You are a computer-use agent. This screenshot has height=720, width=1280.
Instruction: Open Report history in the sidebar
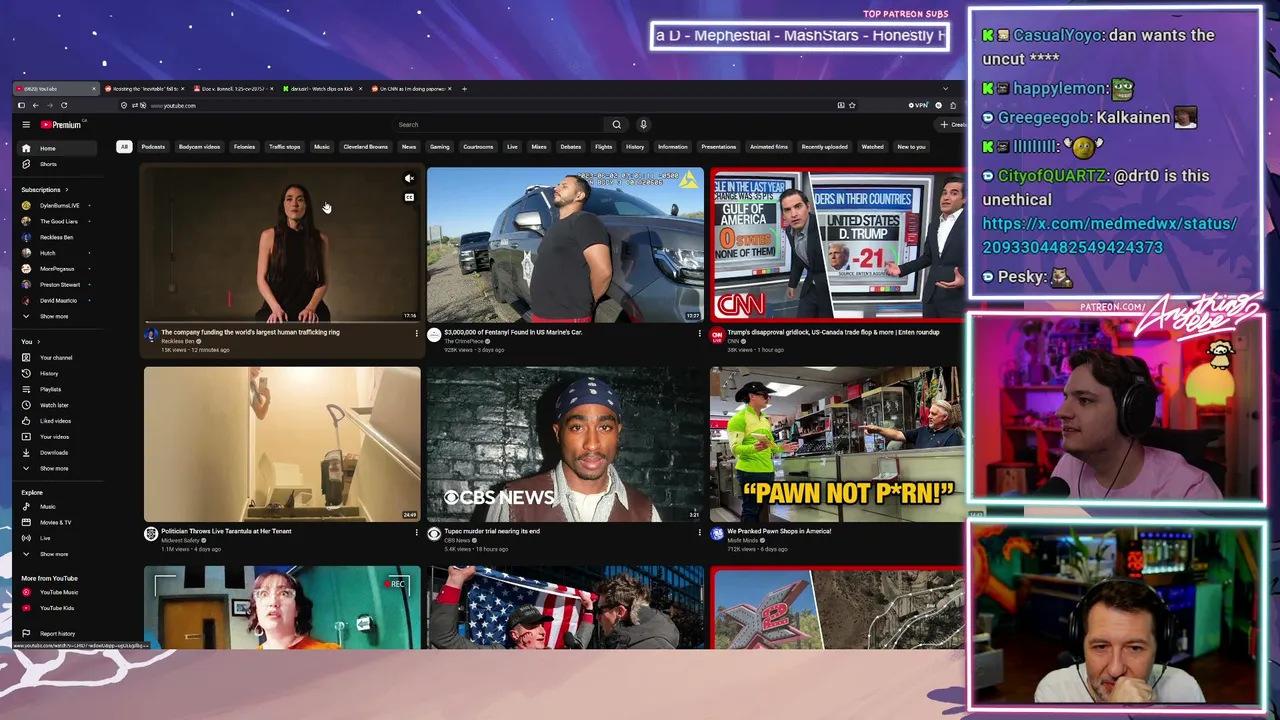[56, 634]
